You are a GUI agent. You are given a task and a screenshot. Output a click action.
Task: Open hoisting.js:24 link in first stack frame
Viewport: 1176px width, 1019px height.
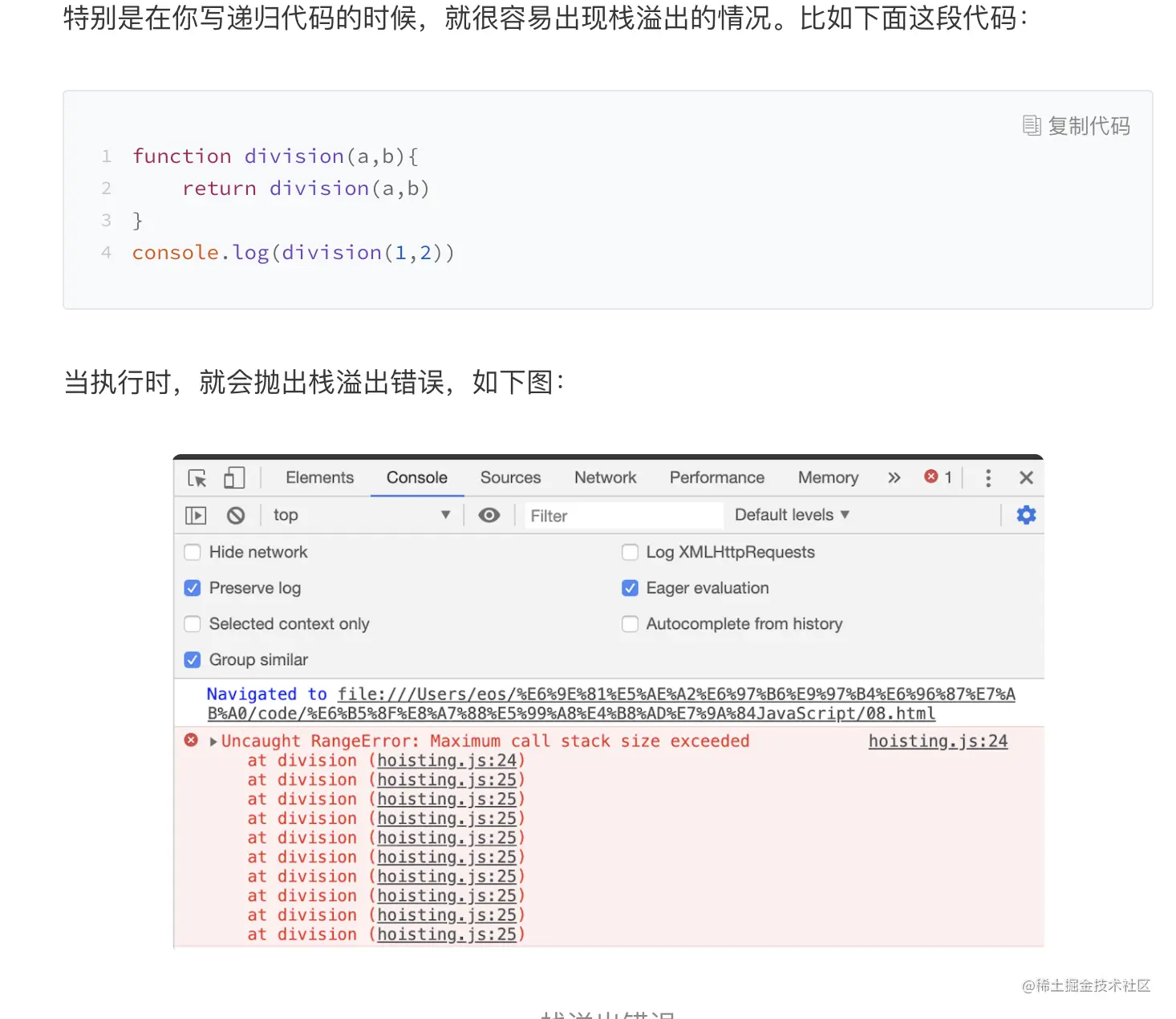pyautogui.click(x=447, y=761)
